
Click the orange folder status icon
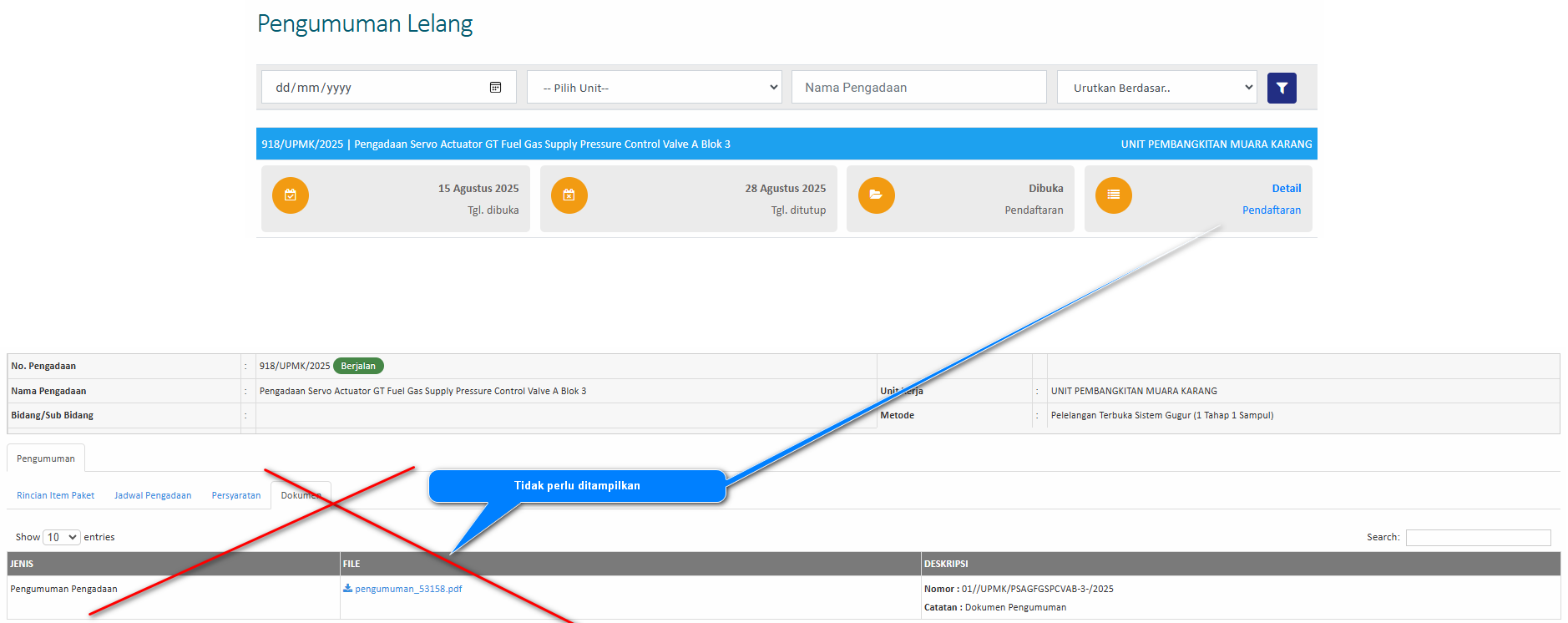(x=876, y=195)
